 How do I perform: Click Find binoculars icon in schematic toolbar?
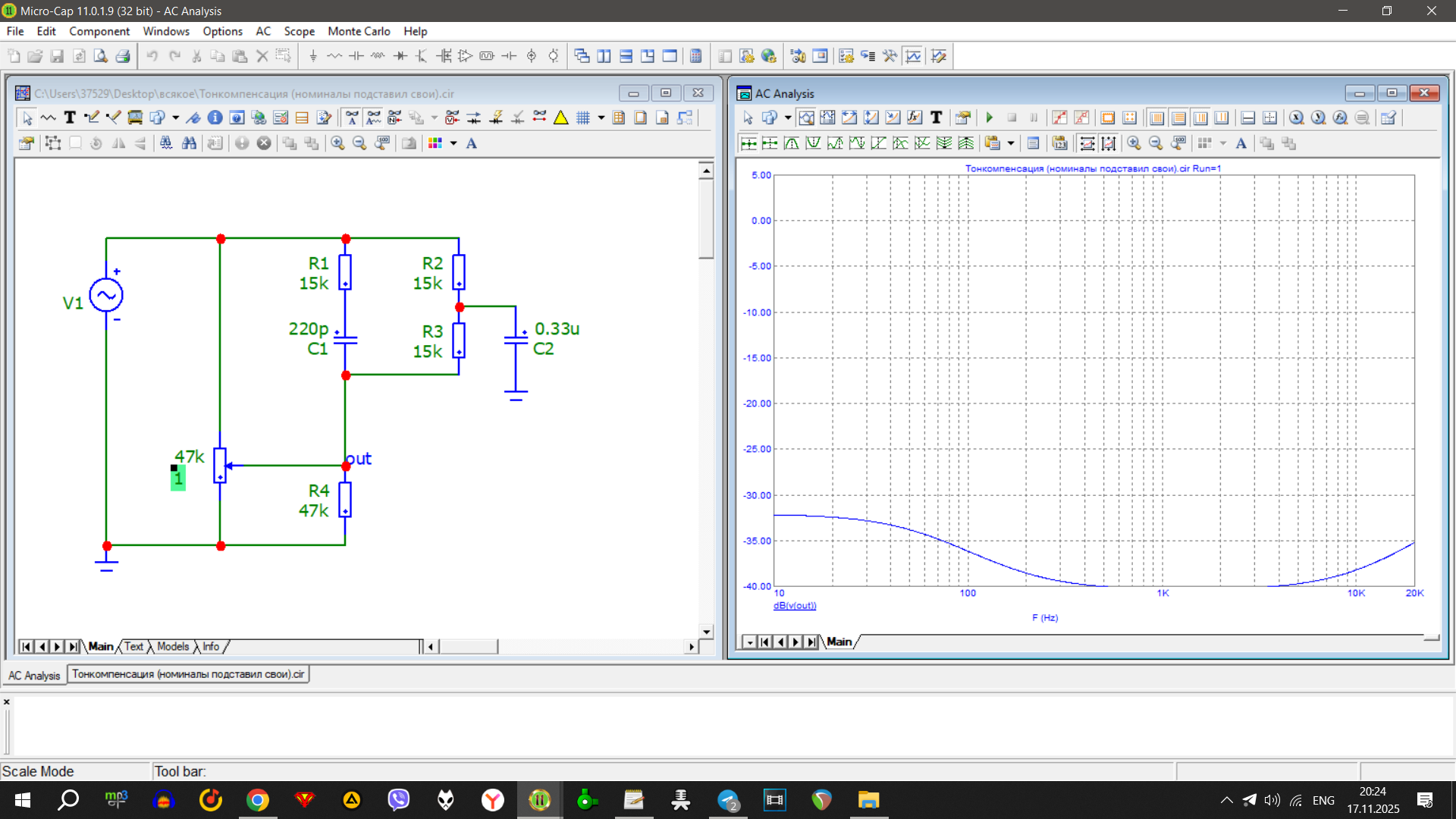pyautogui.click(x=189, y=143)
